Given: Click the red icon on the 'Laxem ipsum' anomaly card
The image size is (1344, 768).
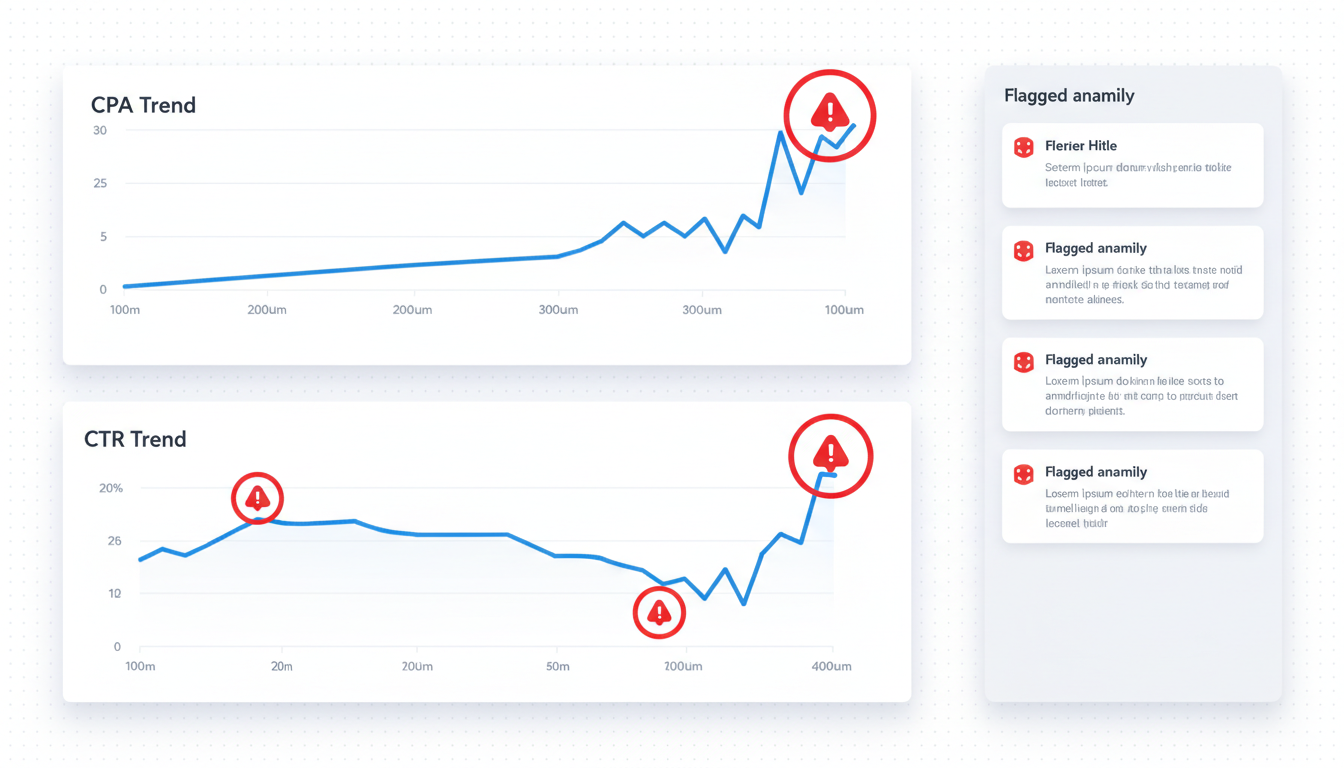Looking at the screenshot, I should click(1023, 250).
